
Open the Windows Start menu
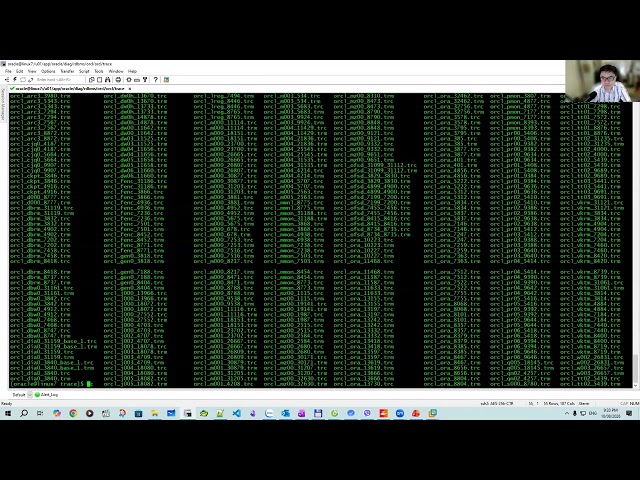pos(8,413)
